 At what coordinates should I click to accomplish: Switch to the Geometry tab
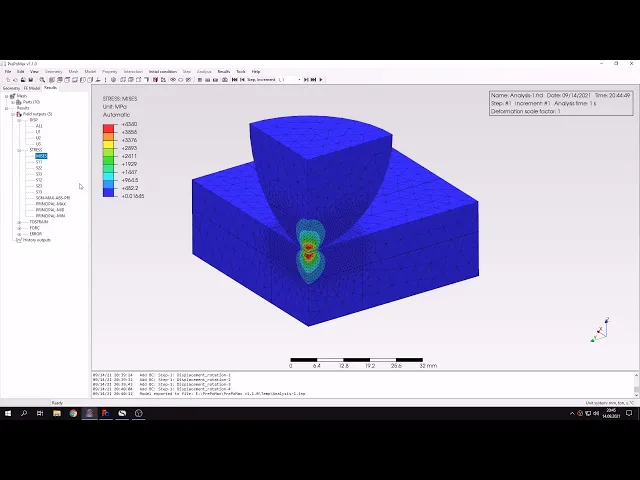pyautogui.click(x=11, y=88)
